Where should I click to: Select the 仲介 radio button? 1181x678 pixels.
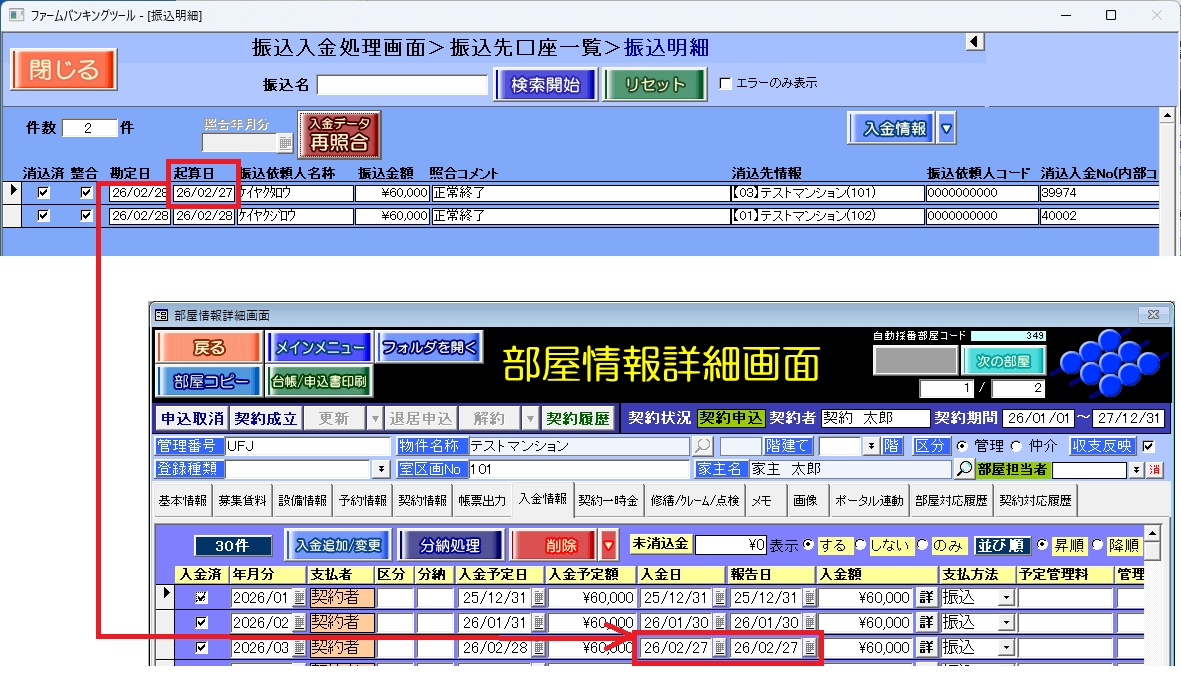(1014, 446)
